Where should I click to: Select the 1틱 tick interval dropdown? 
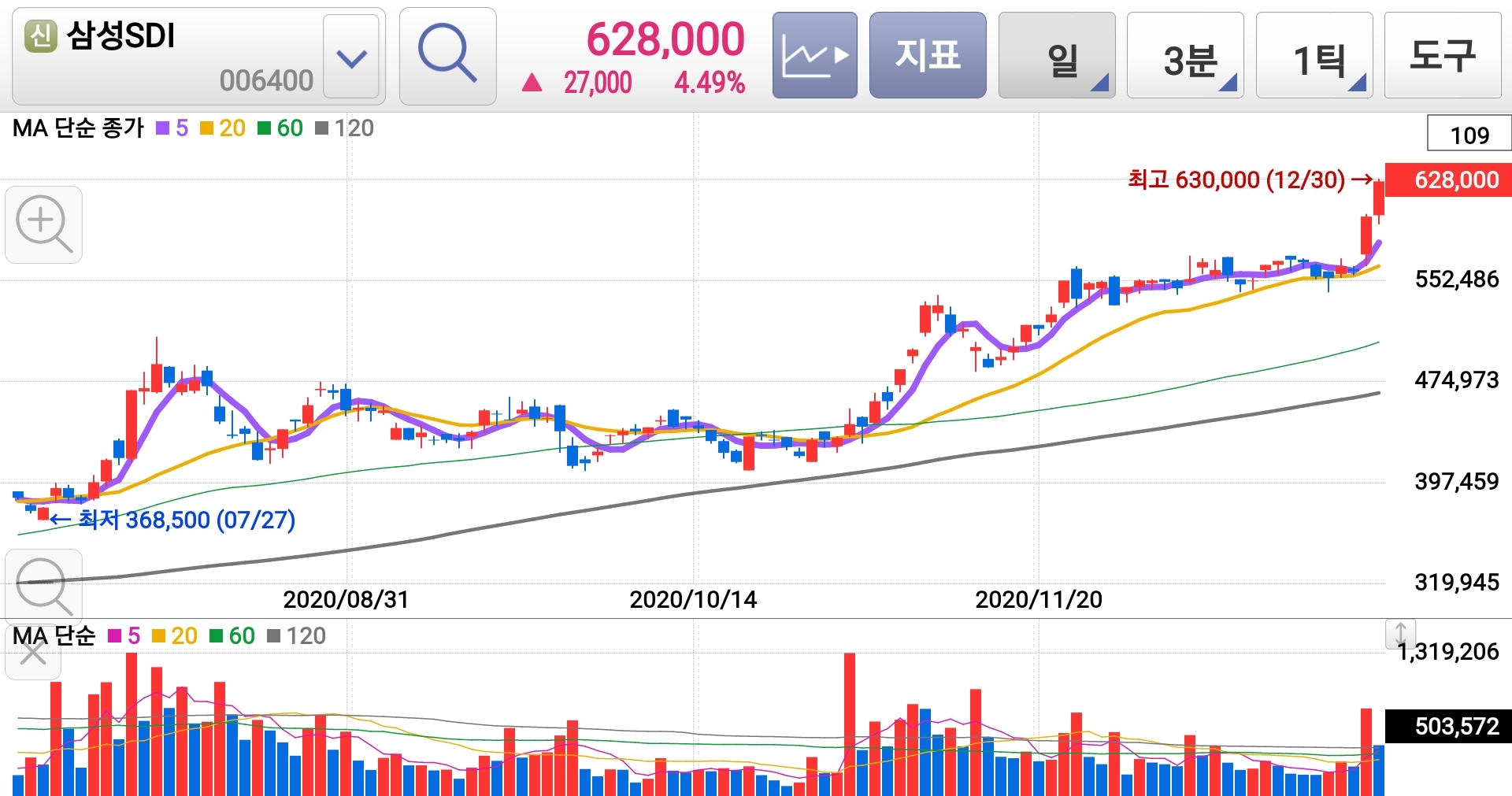click(x=1314, y=56)
